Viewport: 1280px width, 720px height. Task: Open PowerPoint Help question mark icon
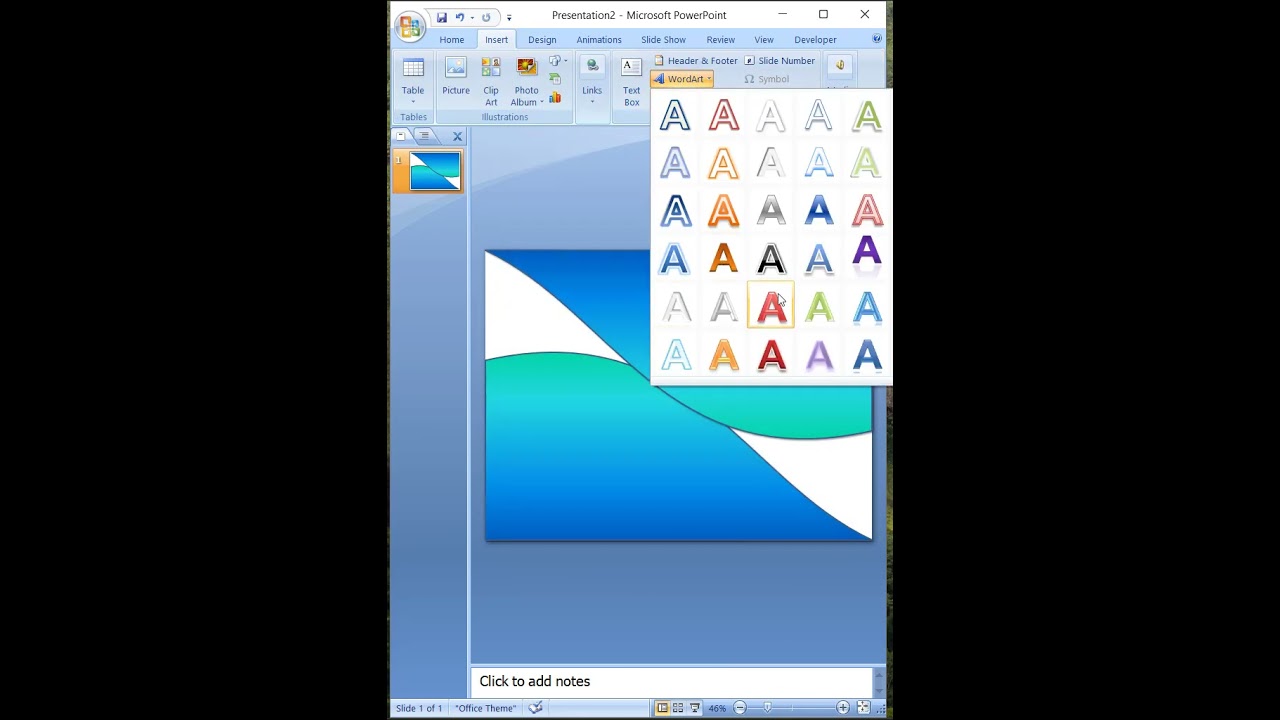pos(877,39)
